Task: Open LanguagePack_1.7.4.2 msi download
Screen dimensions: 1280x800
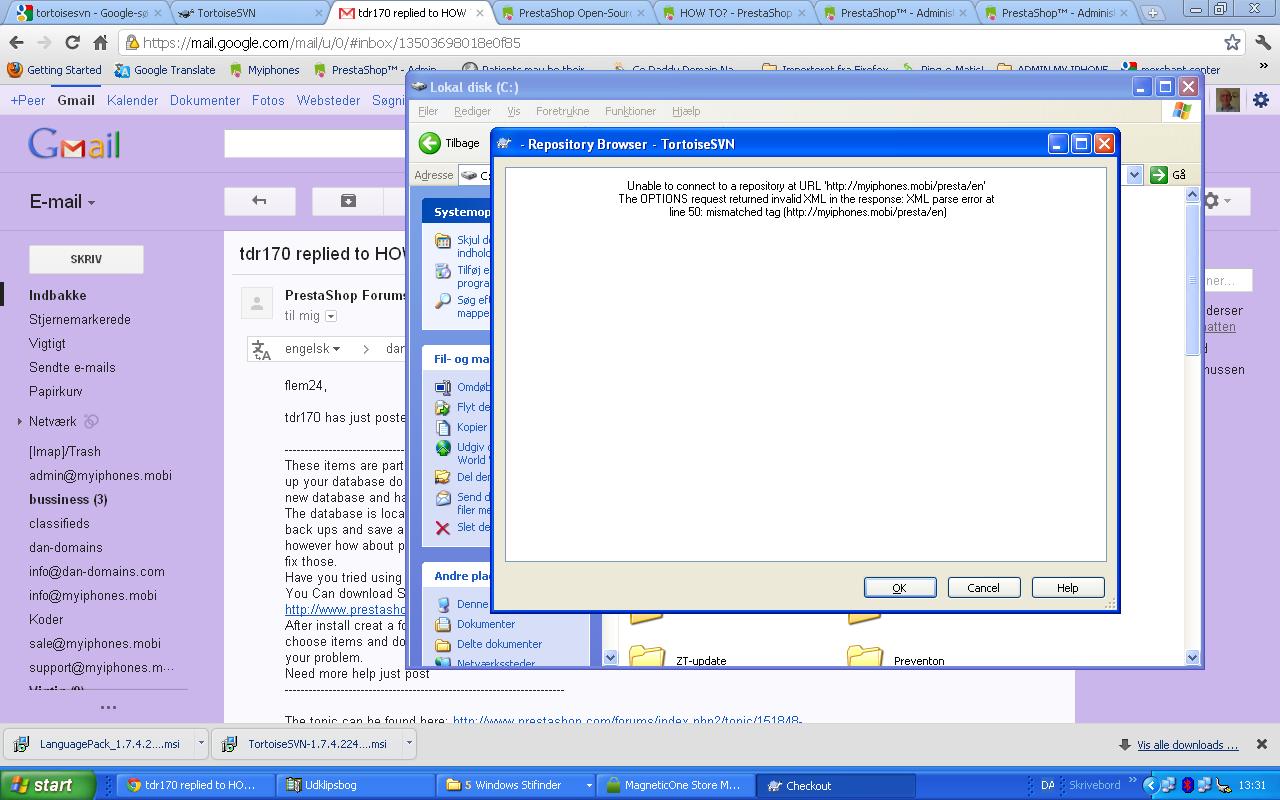Action: (x=99, y=744)
